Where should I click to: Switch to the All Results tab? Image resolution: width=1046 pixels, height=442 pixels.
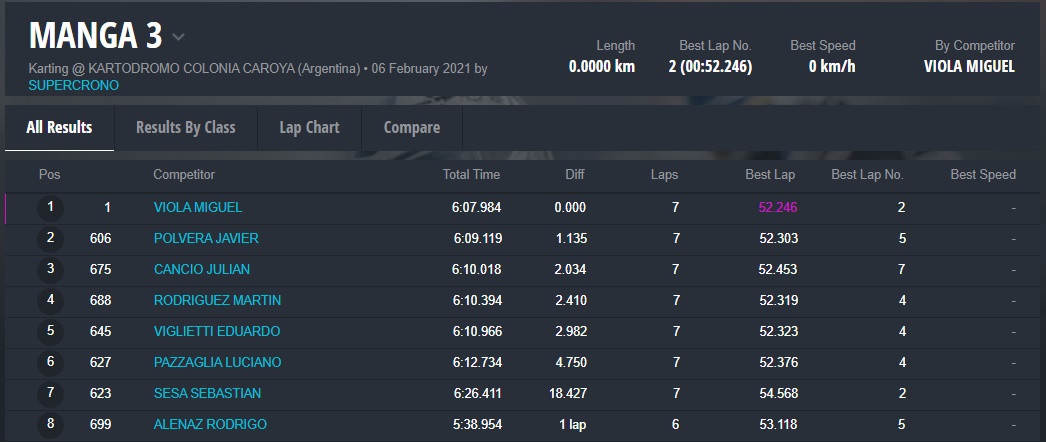click(59, 127)
